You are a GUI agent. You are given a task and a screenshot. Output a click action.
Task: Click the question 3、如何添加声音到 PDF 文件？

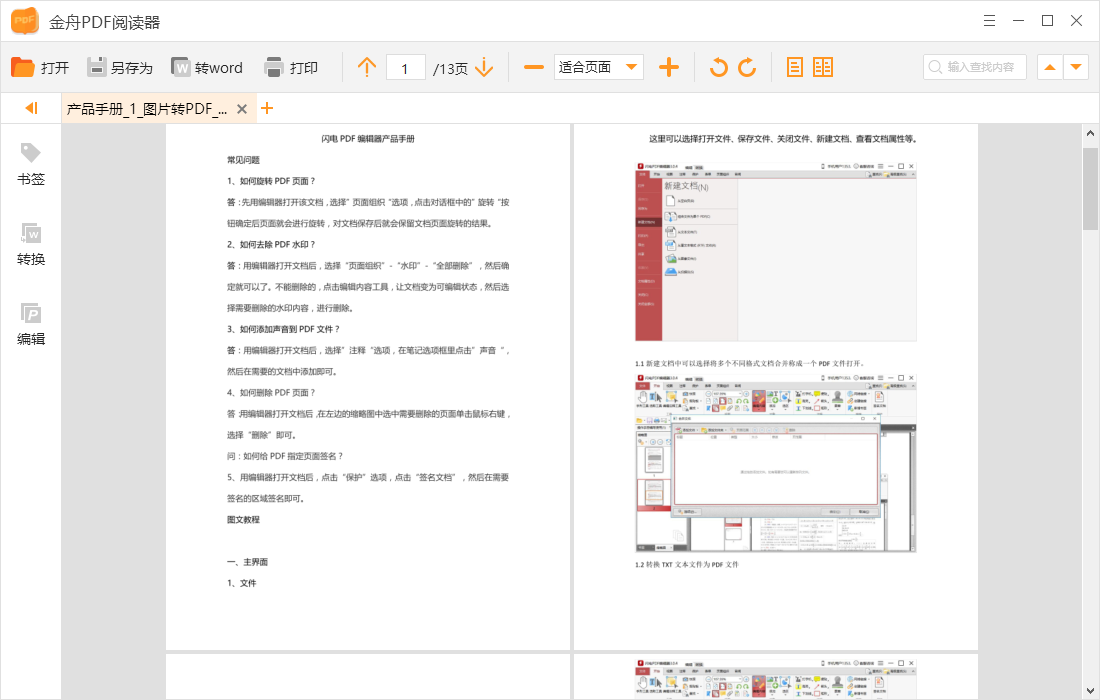283,329
